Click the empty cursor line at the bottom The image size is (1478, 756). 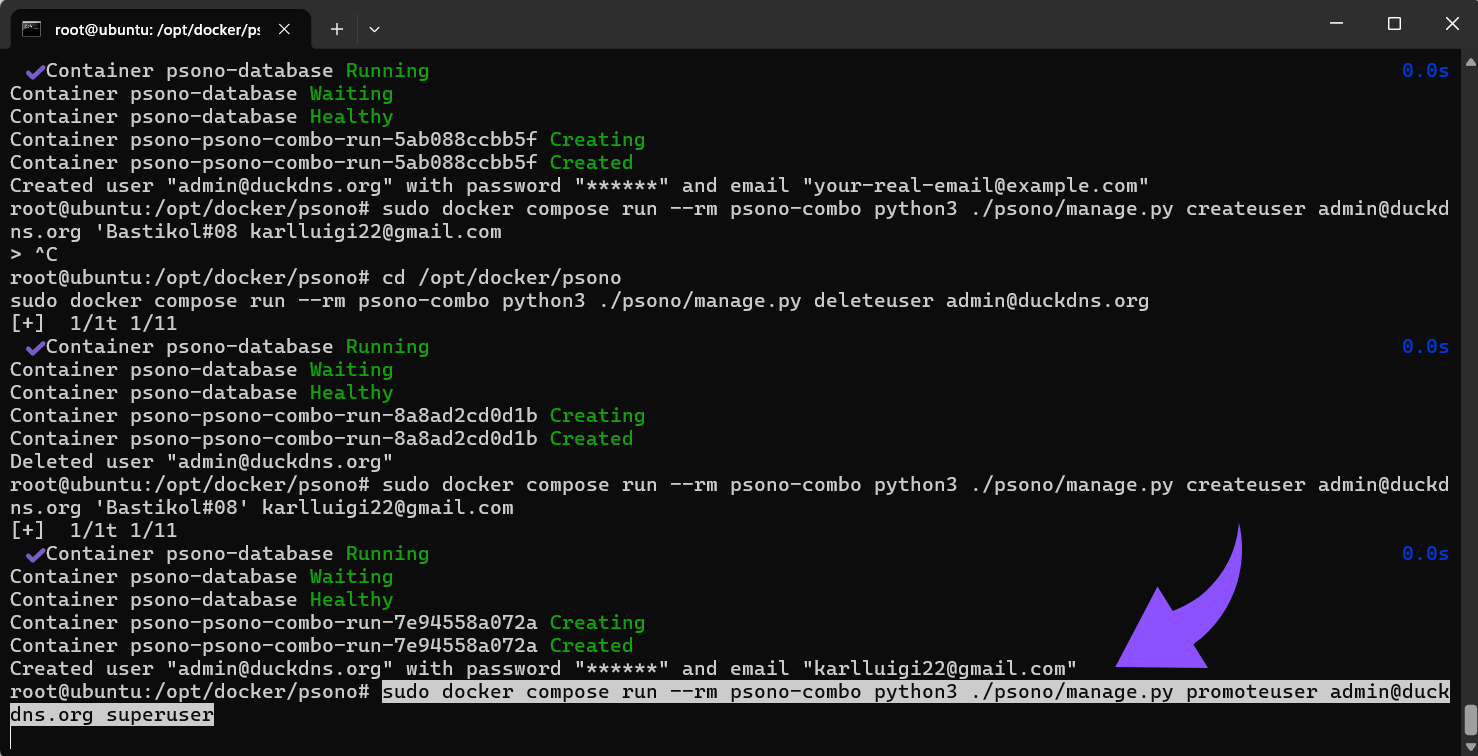pyautogui.click(x=730, y=739)
